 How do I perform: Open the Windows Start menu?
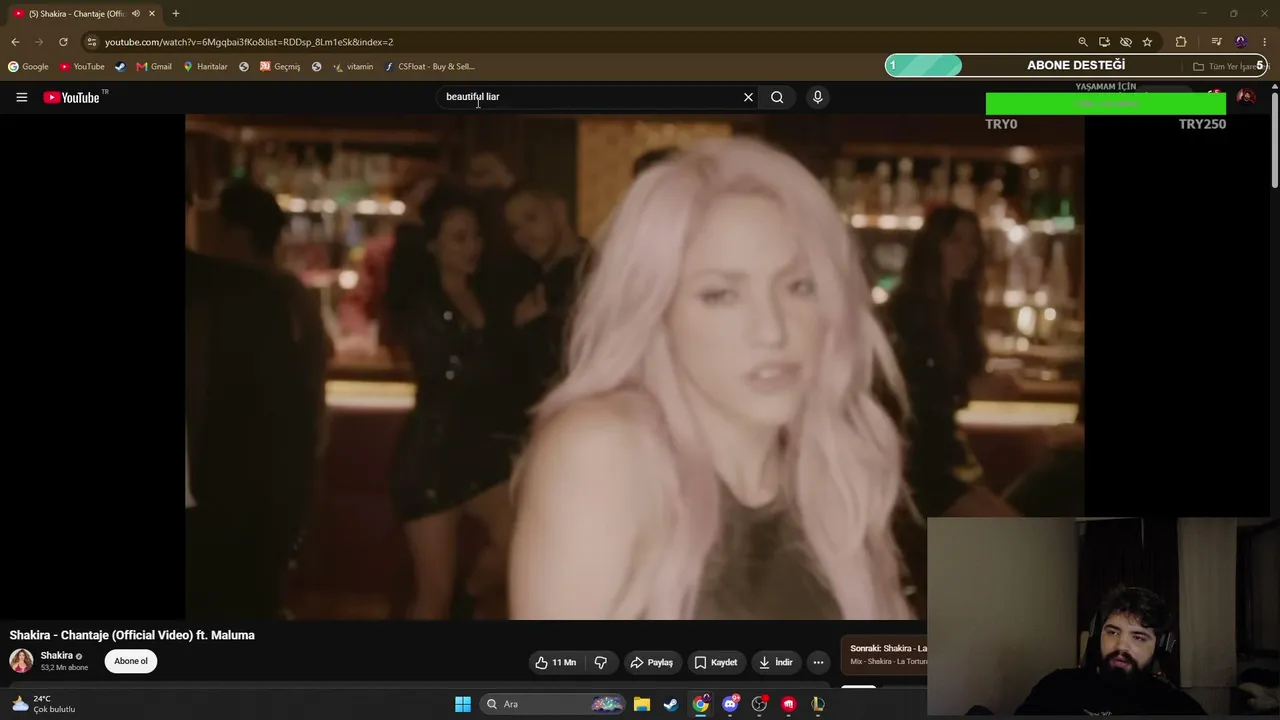[x=463, y=704]
